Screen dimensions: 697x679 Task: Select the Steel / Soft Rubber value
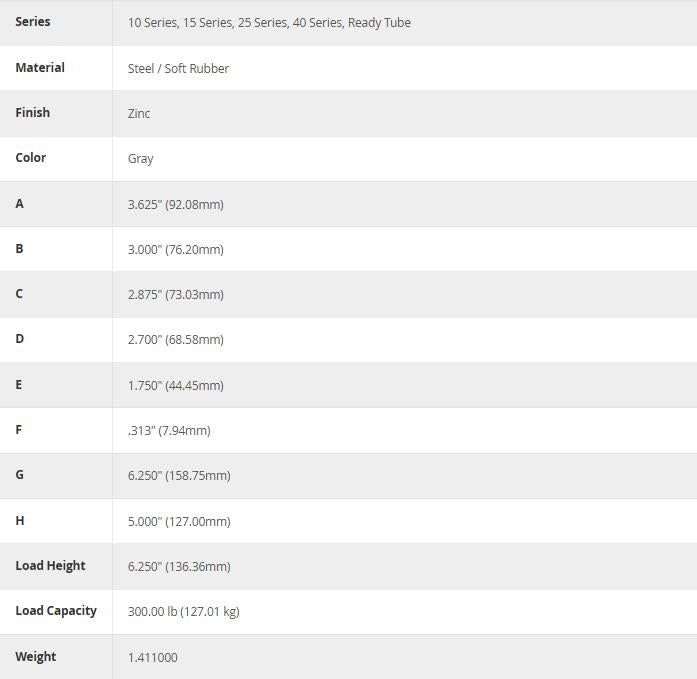[178, 69]
